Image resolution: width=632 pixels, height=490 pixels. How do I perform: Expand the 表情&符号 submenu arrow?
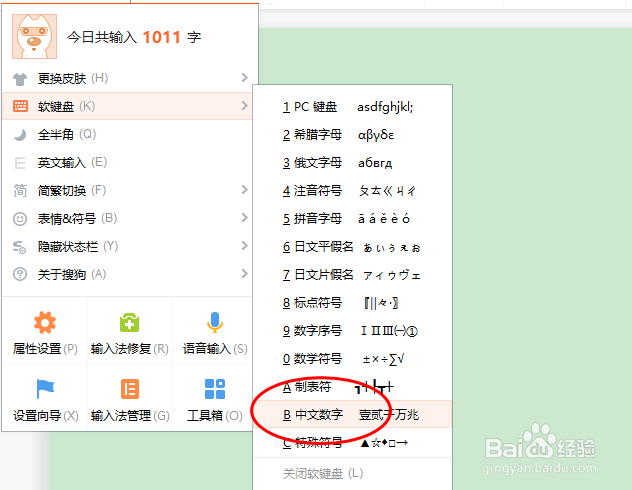click(244, 218)
